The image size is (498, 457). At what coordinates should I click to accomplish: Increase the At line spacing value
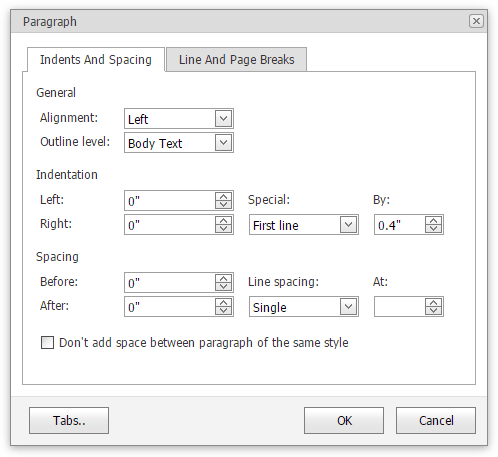pyautogui.click(x=433, y=302)
